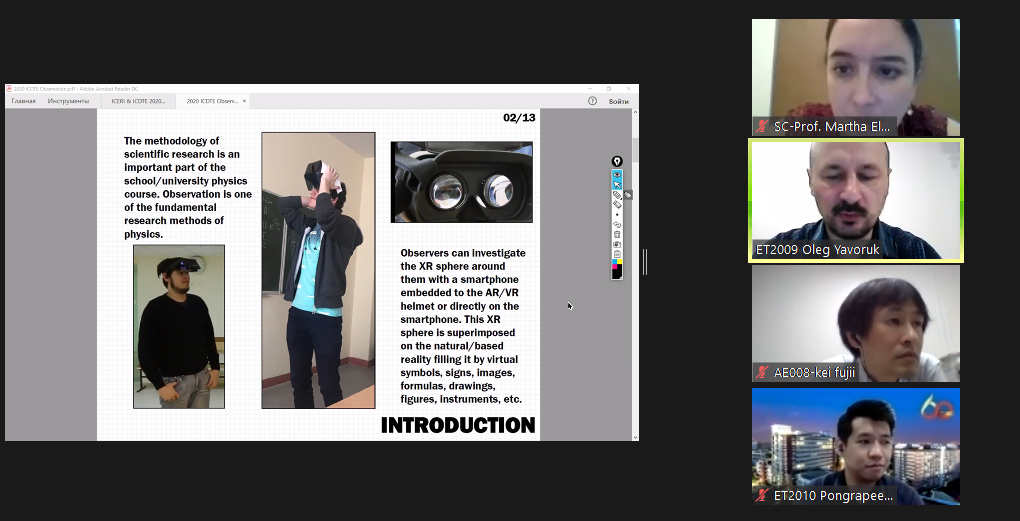Toggle the eye visibility tool in annotation toolbar
This screenshot has height=521, width=1020.
click(617, 175)
